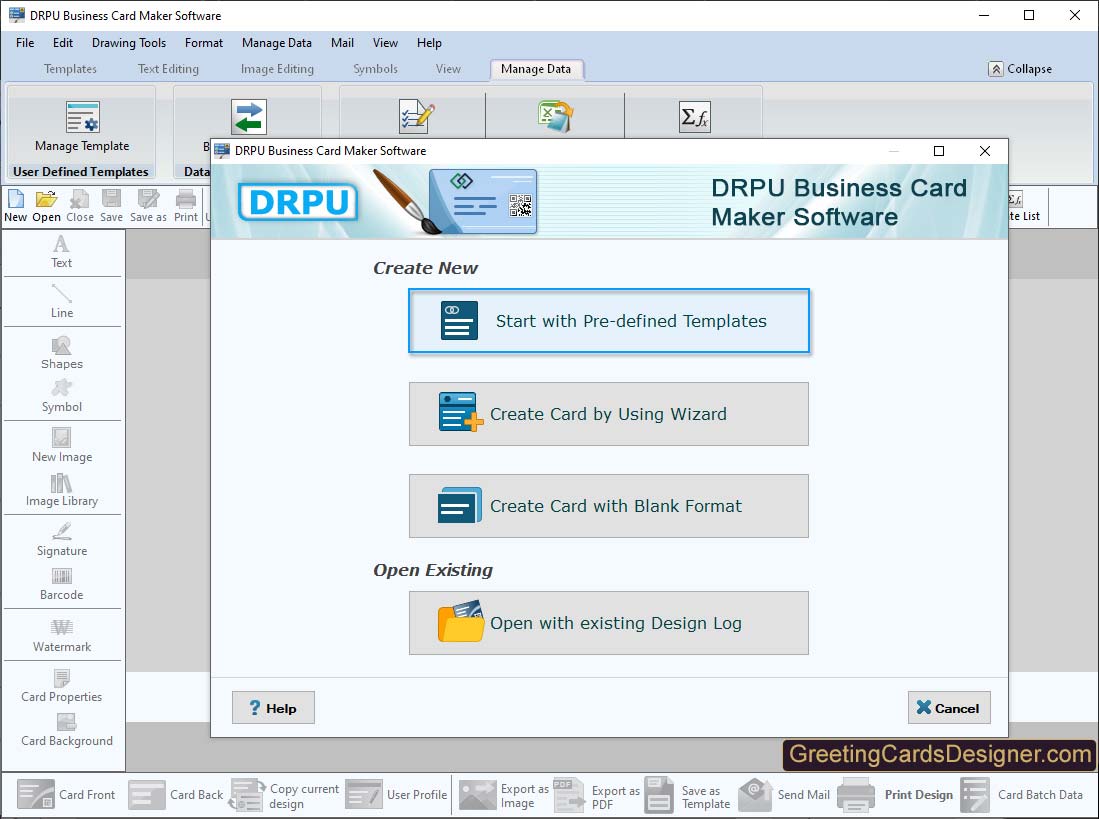
Task: Open the Image Library
Action: (62, 490)
